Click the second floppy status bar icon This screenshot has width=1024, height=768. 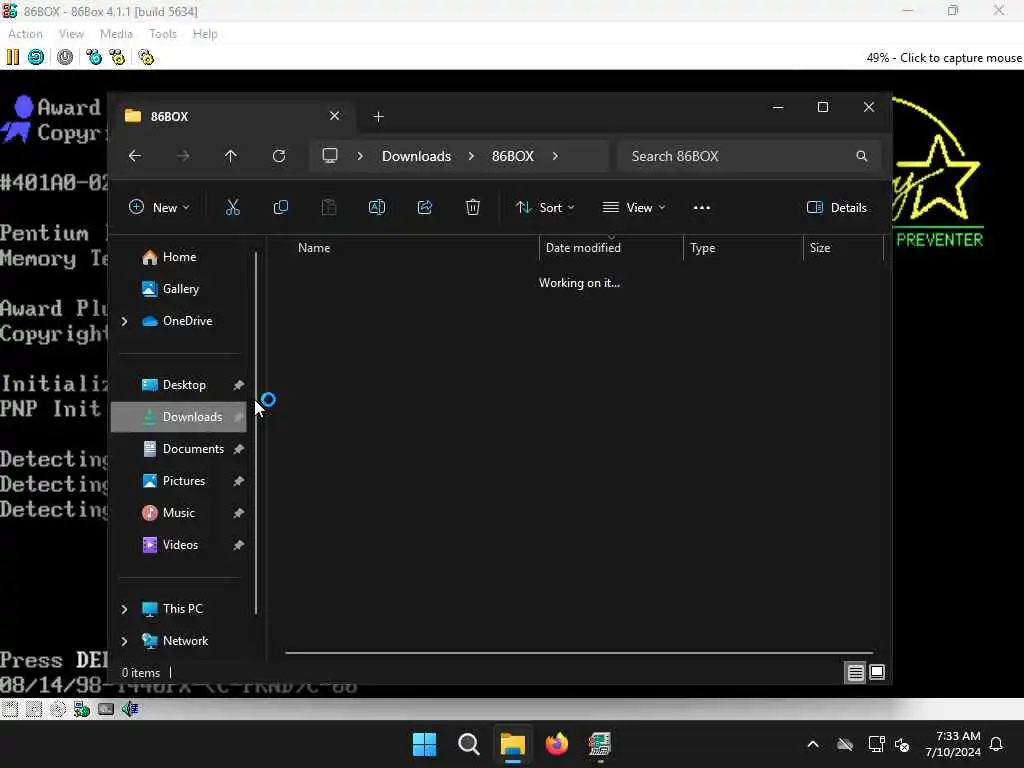pyautogui.click(x=34, y=709)
